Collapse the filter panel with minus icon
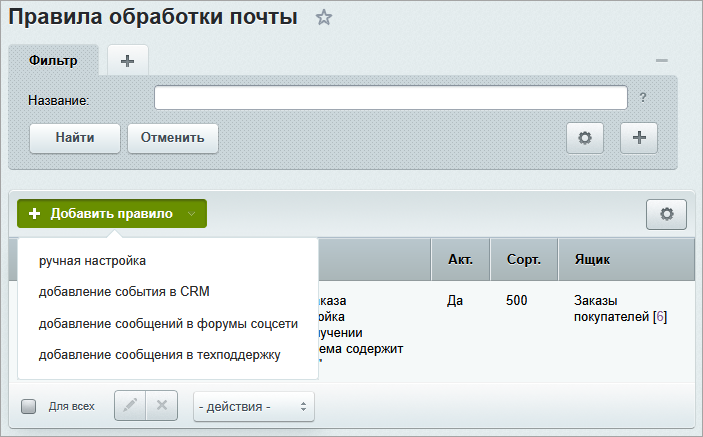Viewport: 703px width, 437px height. point(661,61)
